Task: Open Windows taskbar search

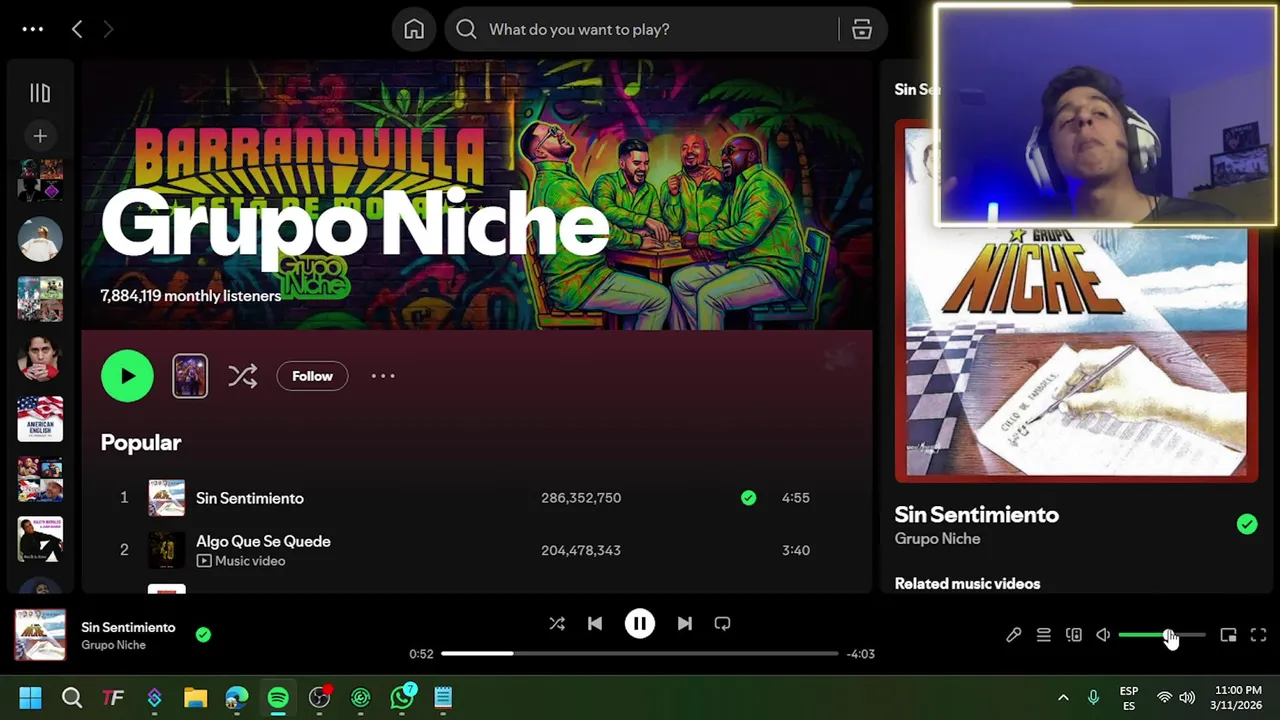Action: pos(72,697)
